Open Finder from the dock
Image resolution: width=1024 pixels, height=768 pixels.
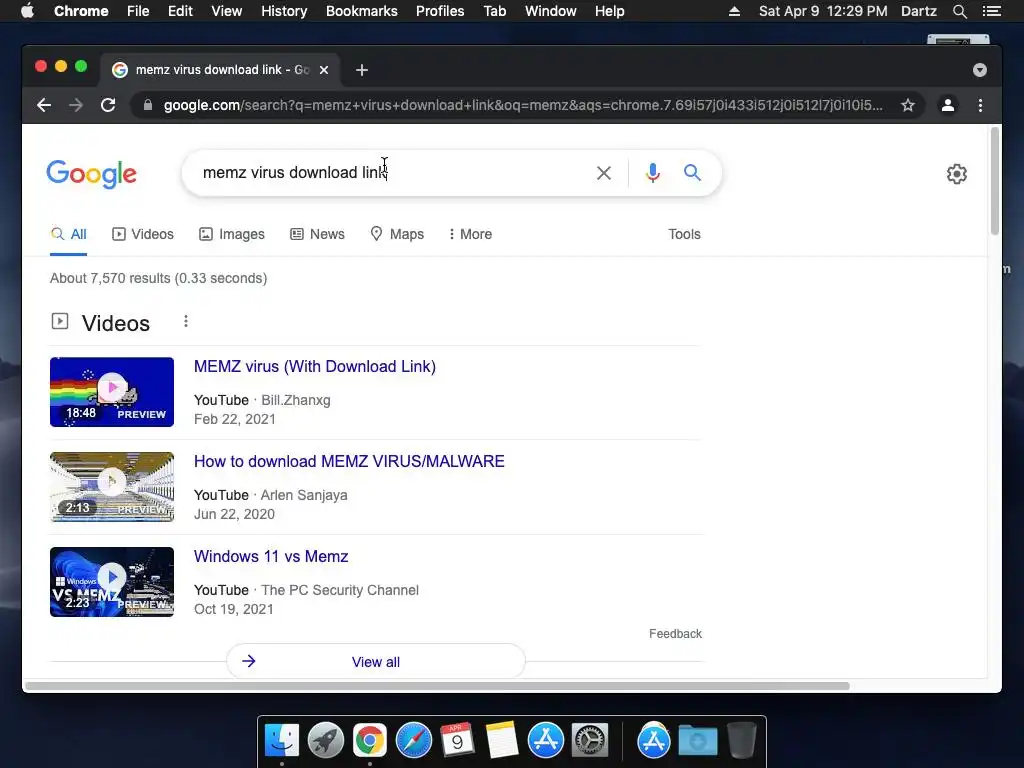281,740
